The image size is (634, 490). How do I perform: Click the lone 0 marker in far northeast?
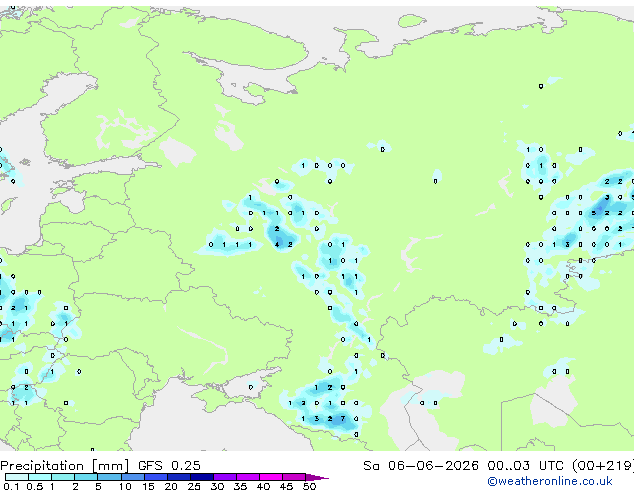(541, 86)
